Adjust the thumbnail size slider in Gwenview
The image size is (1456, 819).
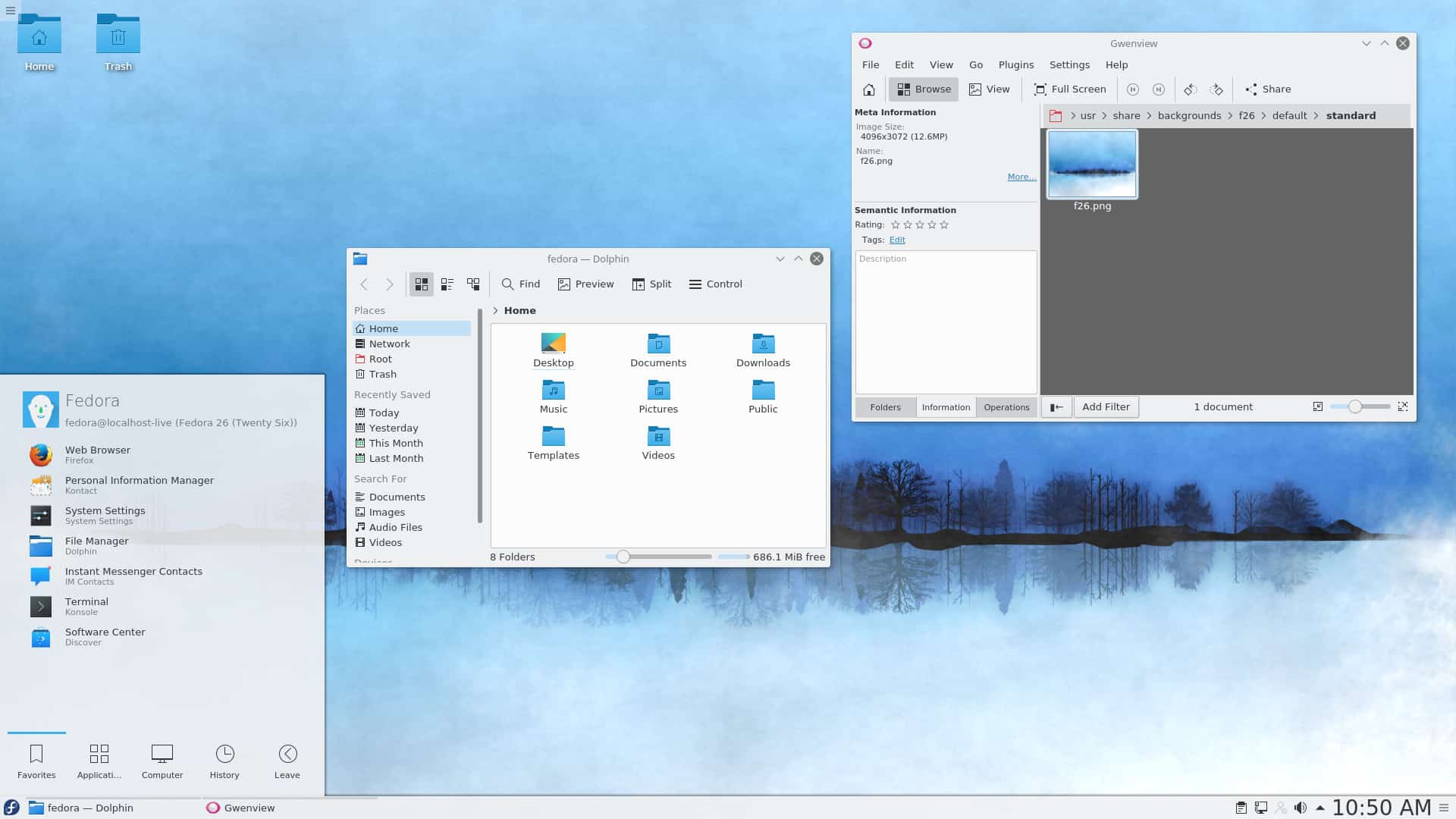tap(1354, 406)
